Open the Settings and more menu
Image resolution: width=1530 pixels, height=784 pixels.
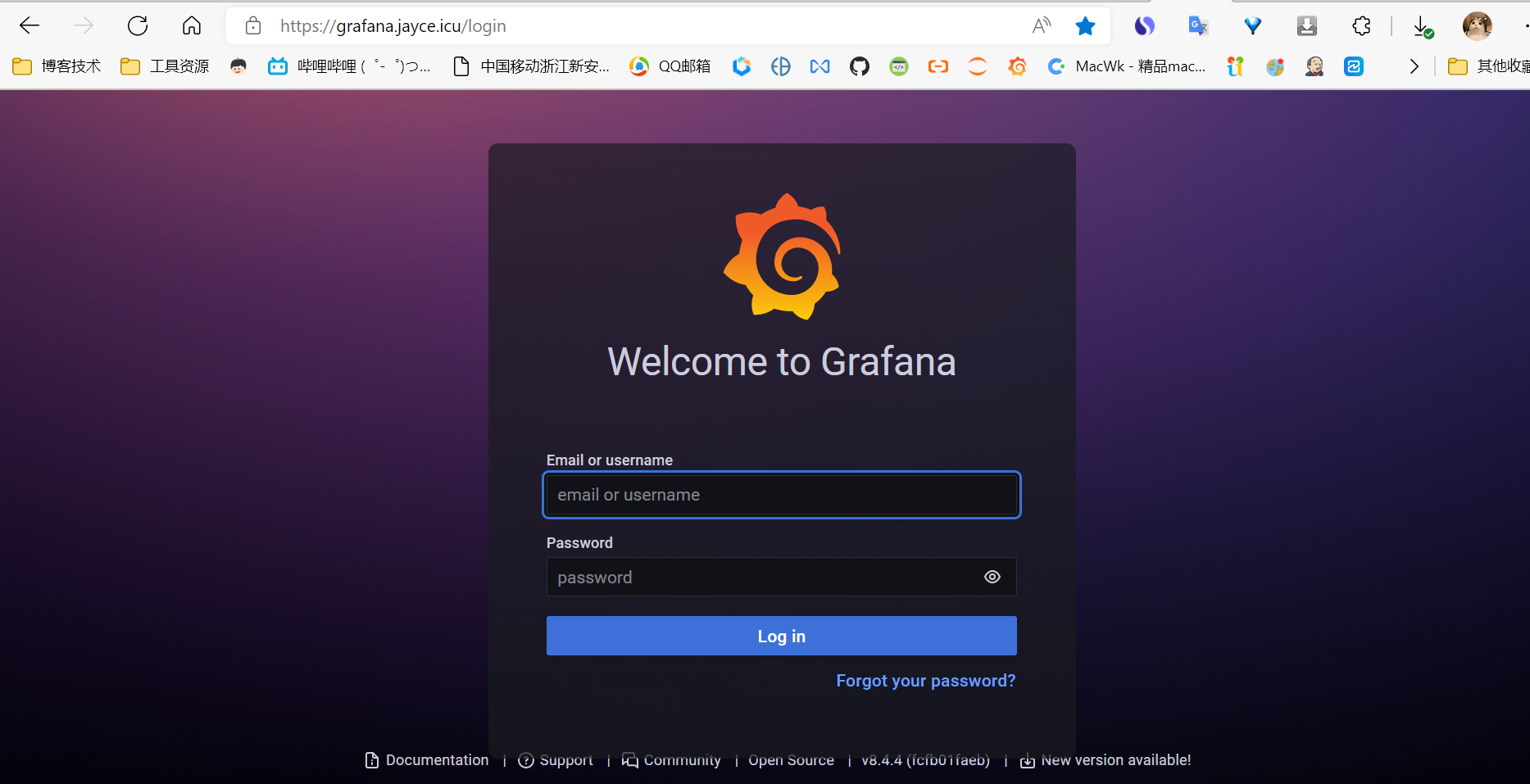(x=1526, y=25)
